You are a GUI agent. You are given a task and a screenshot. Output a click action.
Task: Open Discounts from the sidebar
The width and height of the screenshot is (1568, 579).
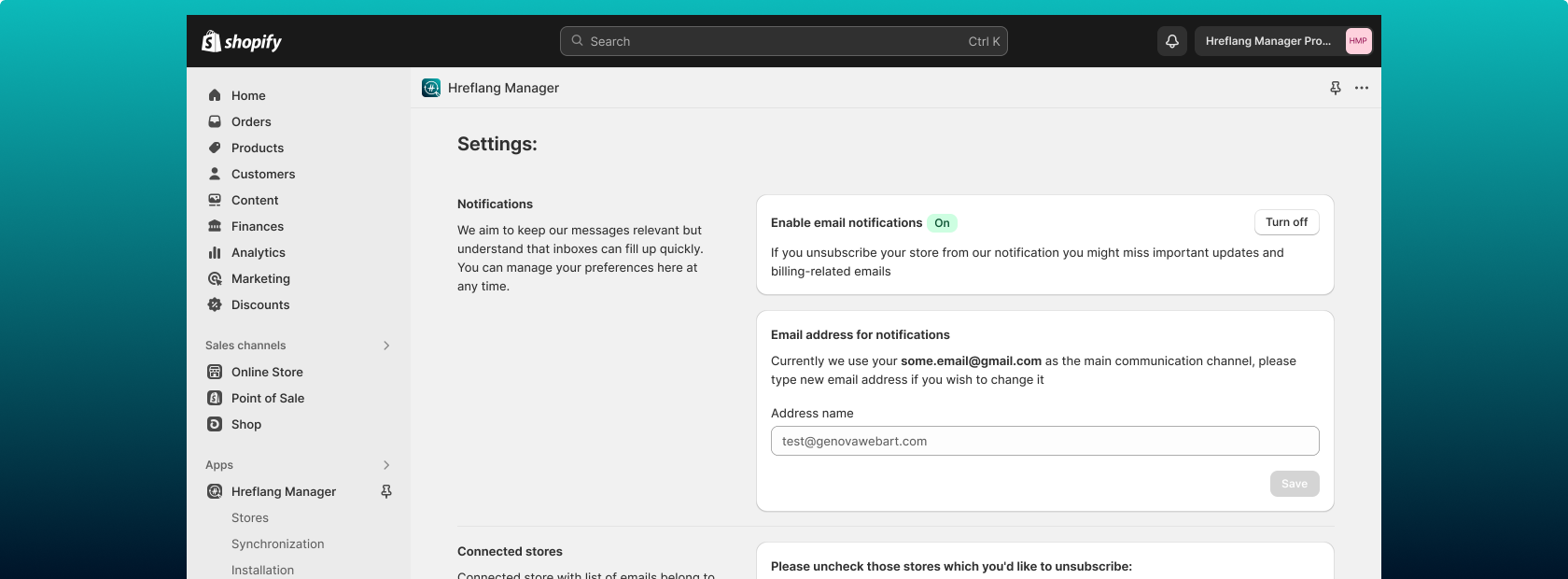click(x=260, y=304)
